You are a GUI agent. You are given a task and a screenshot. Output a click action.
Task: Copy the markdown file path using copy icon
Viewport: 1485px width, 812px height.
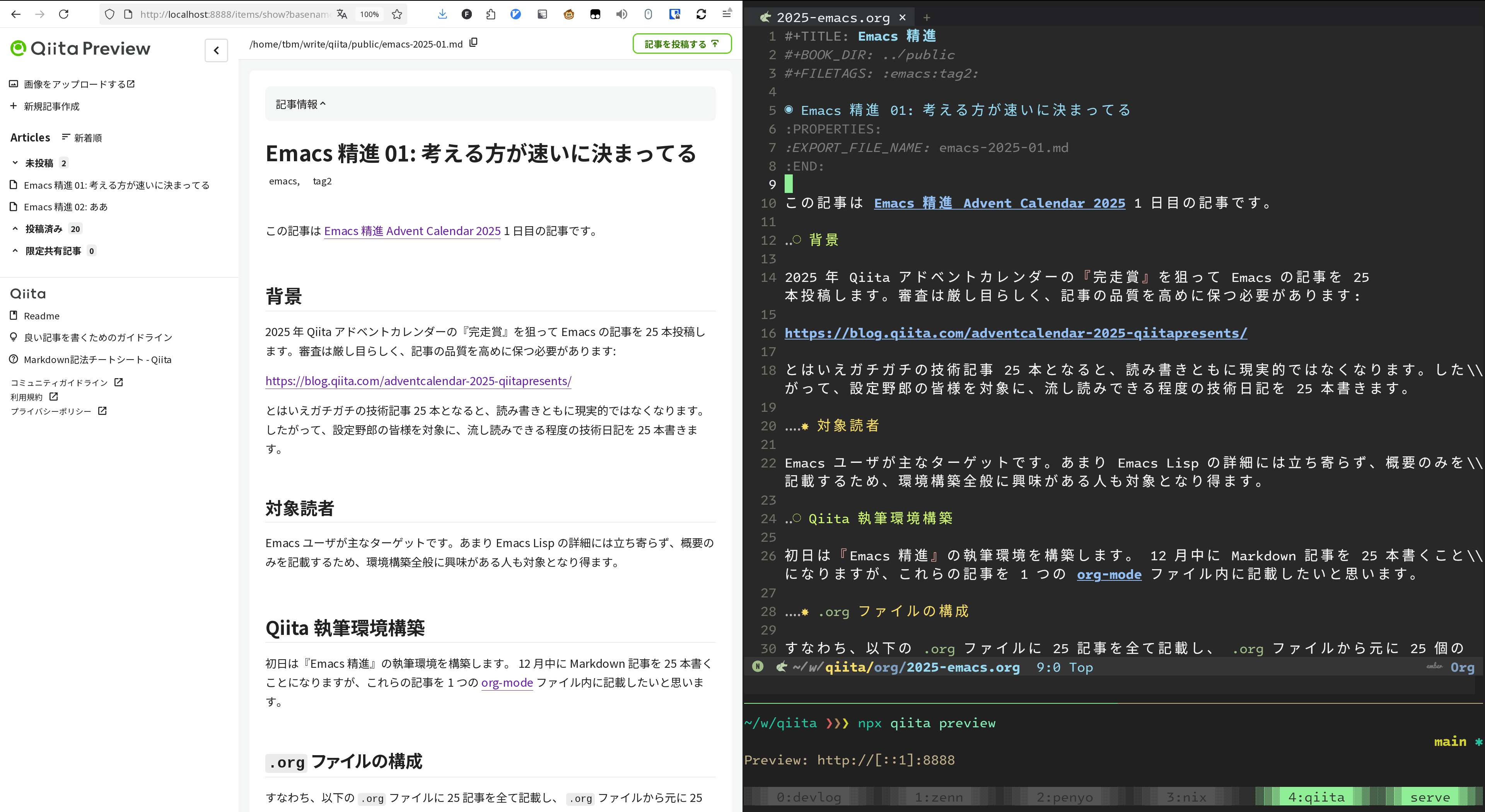pyautogui.click(x=474, y=42)
